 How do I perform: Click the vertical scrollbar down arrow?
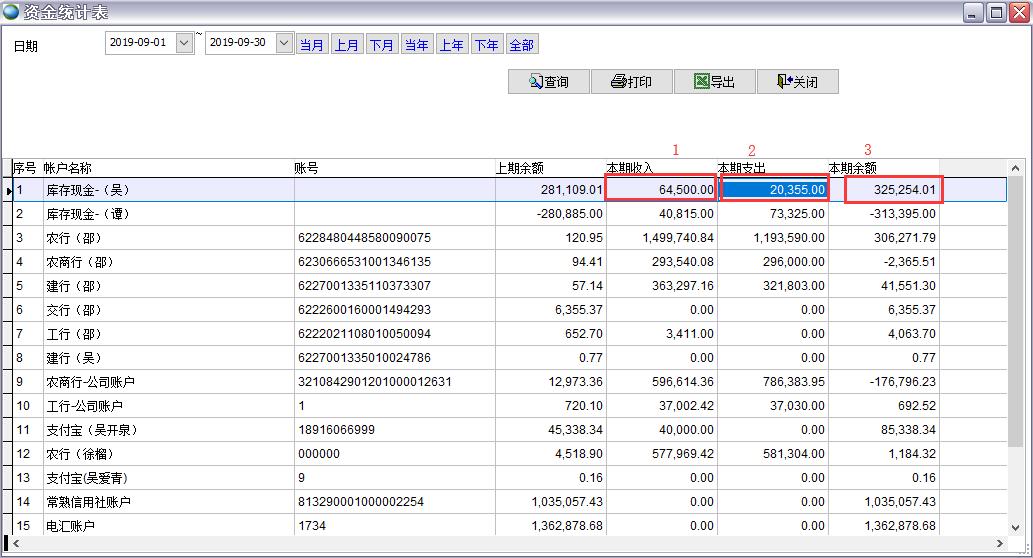click(x=1016, y=526)
